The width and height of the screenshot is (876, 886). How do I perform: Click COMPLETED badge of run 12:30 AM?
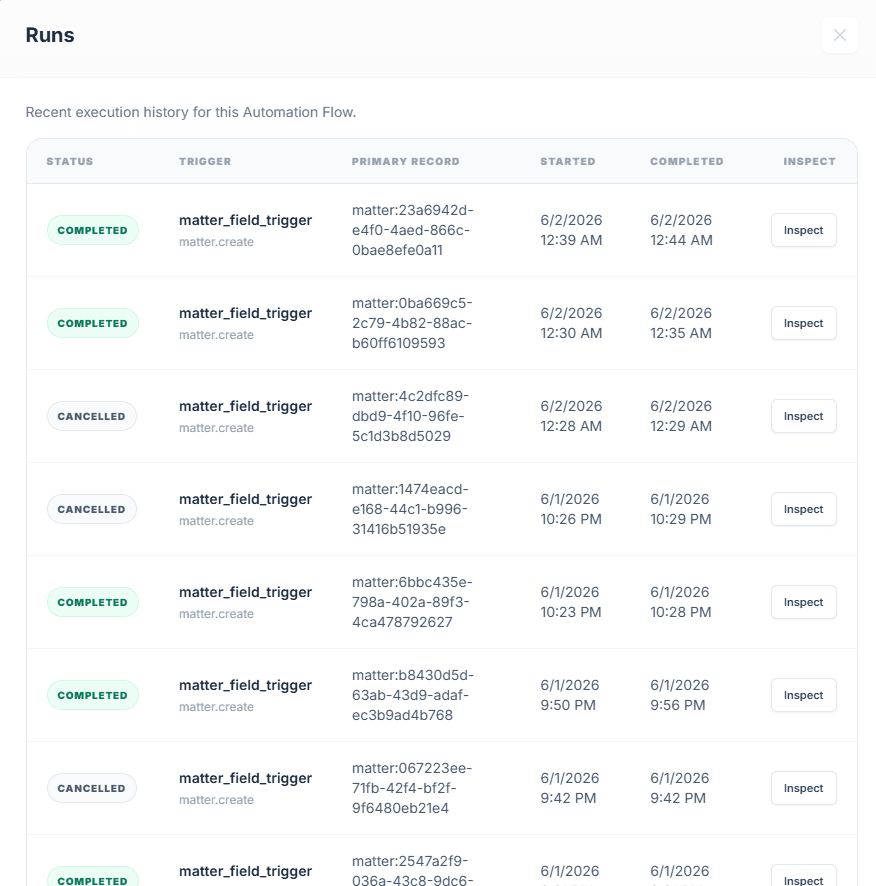tap(93, 323)
